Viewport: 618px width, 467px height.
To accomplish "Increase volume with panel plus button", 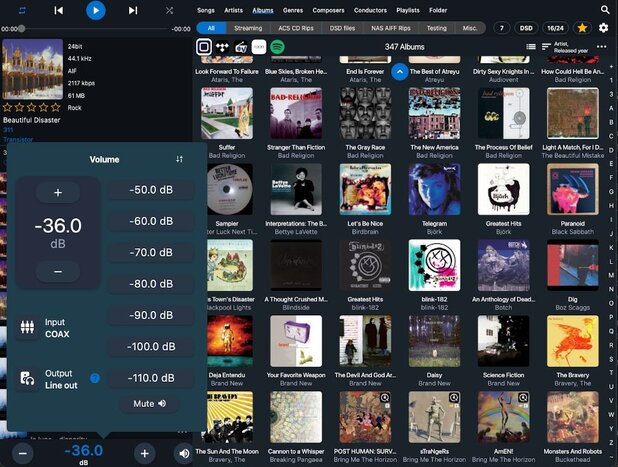I will coord(58,193).
